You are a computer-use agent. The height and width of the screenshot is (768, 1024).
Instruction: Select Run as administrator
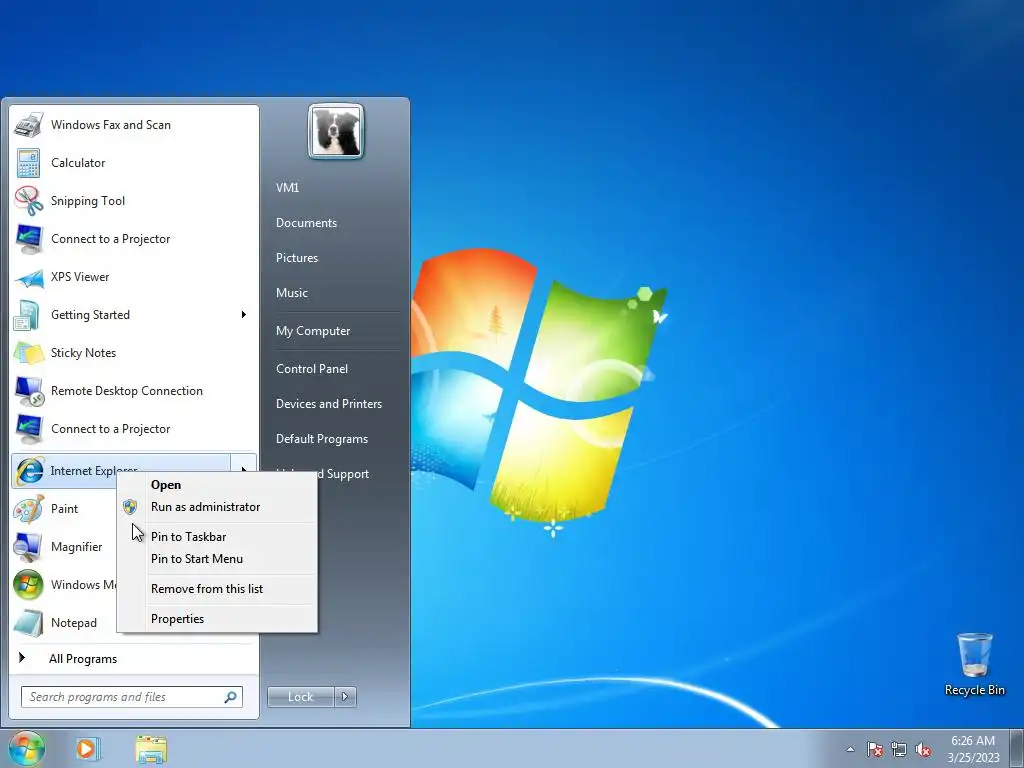pyautogui.click(x=205, y=507)
